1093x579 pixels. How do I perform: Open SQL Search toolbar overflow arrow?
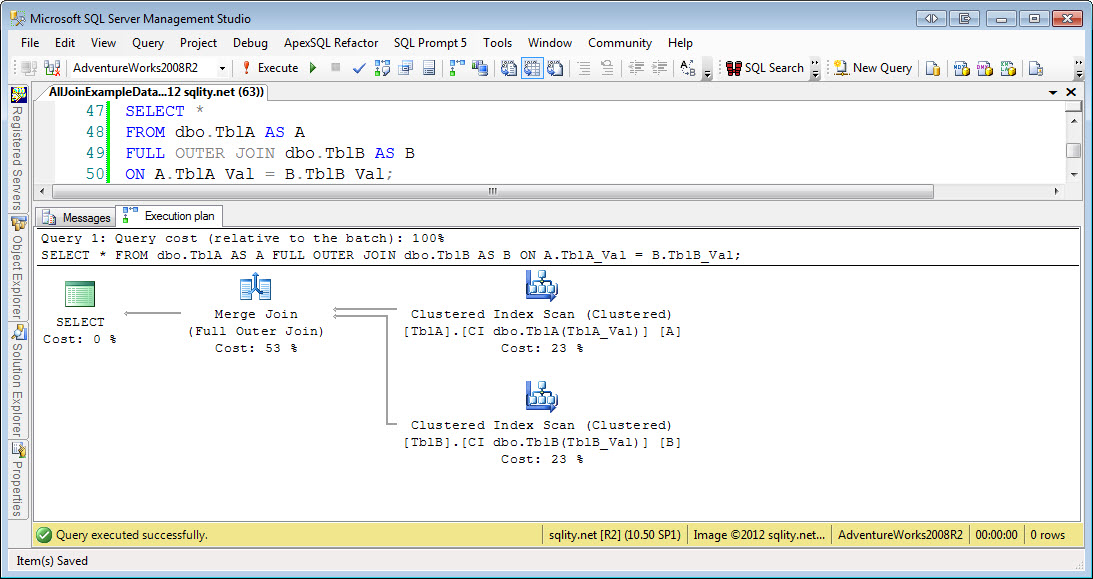point(815,68)
